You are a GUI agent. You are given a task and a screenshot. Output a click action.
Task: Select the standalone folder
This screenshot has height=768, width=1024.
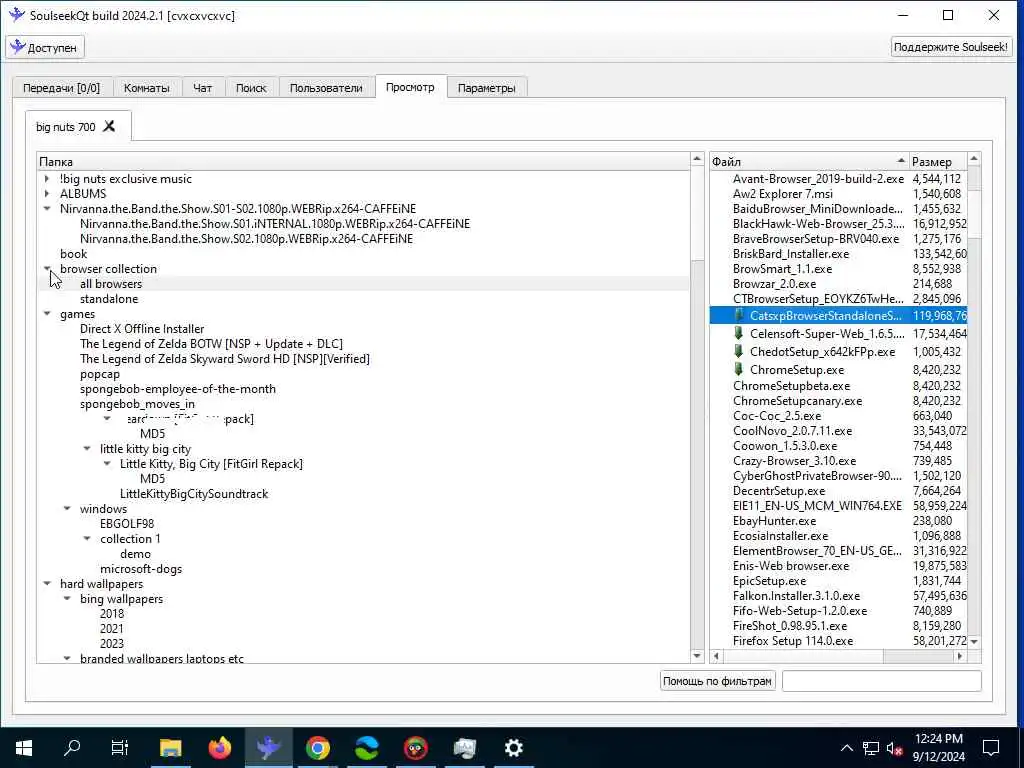(x=109, y=299)
